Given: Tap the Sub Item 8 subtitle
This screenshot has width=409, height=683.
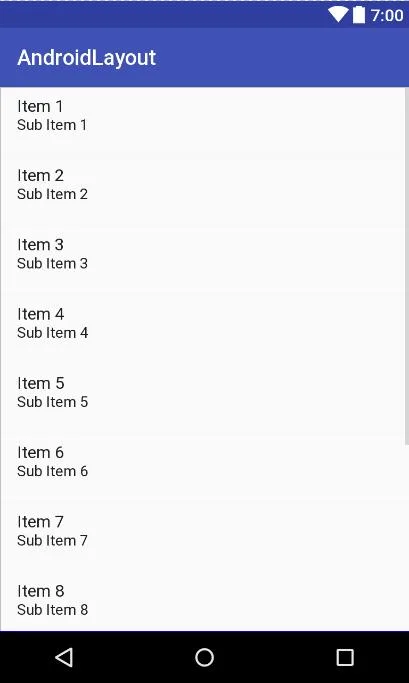Looking at the screenshot, I should (53, 610).
